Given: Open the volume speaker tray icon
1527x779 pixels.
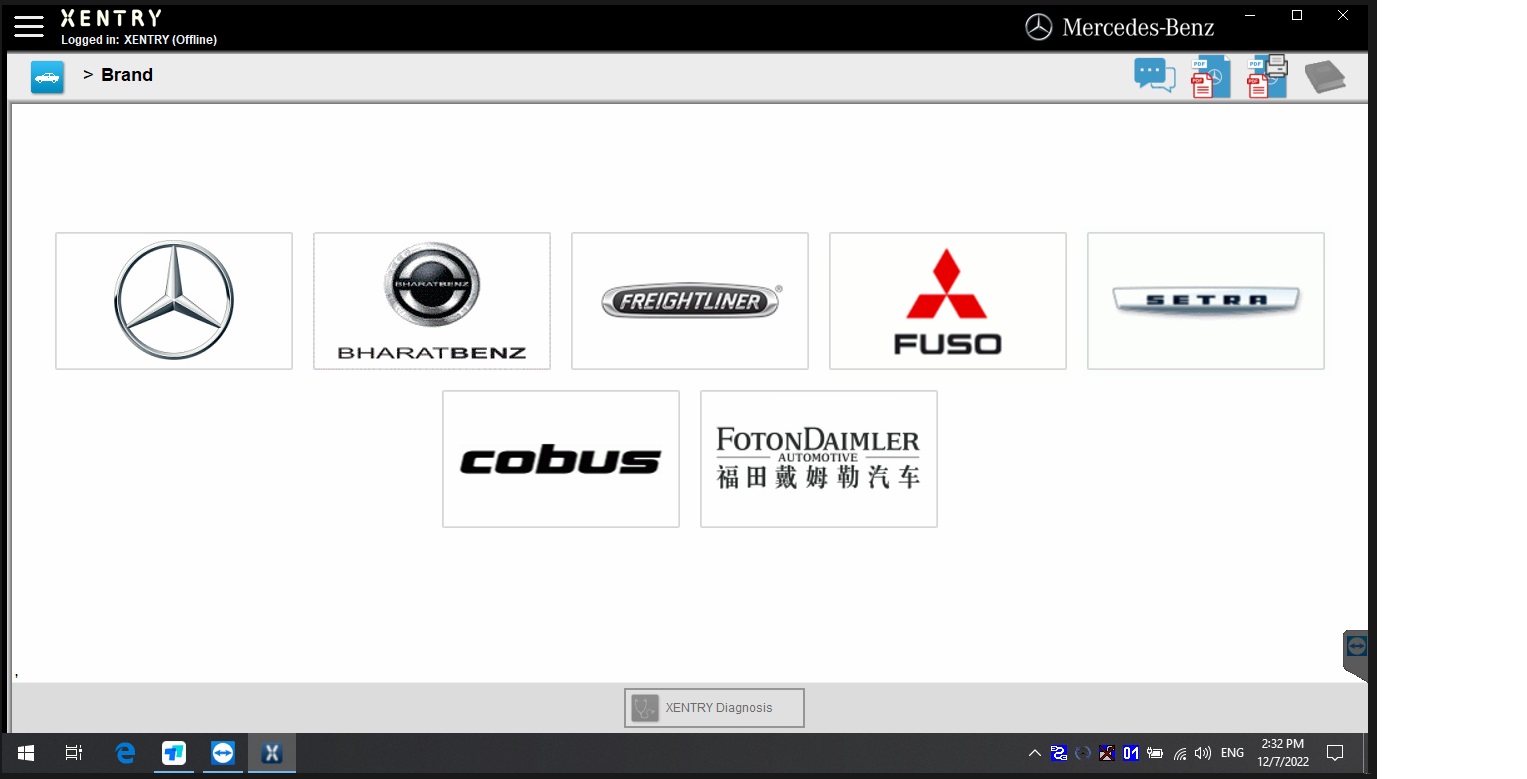Looking at the screenshot, I should point(1203,753).
